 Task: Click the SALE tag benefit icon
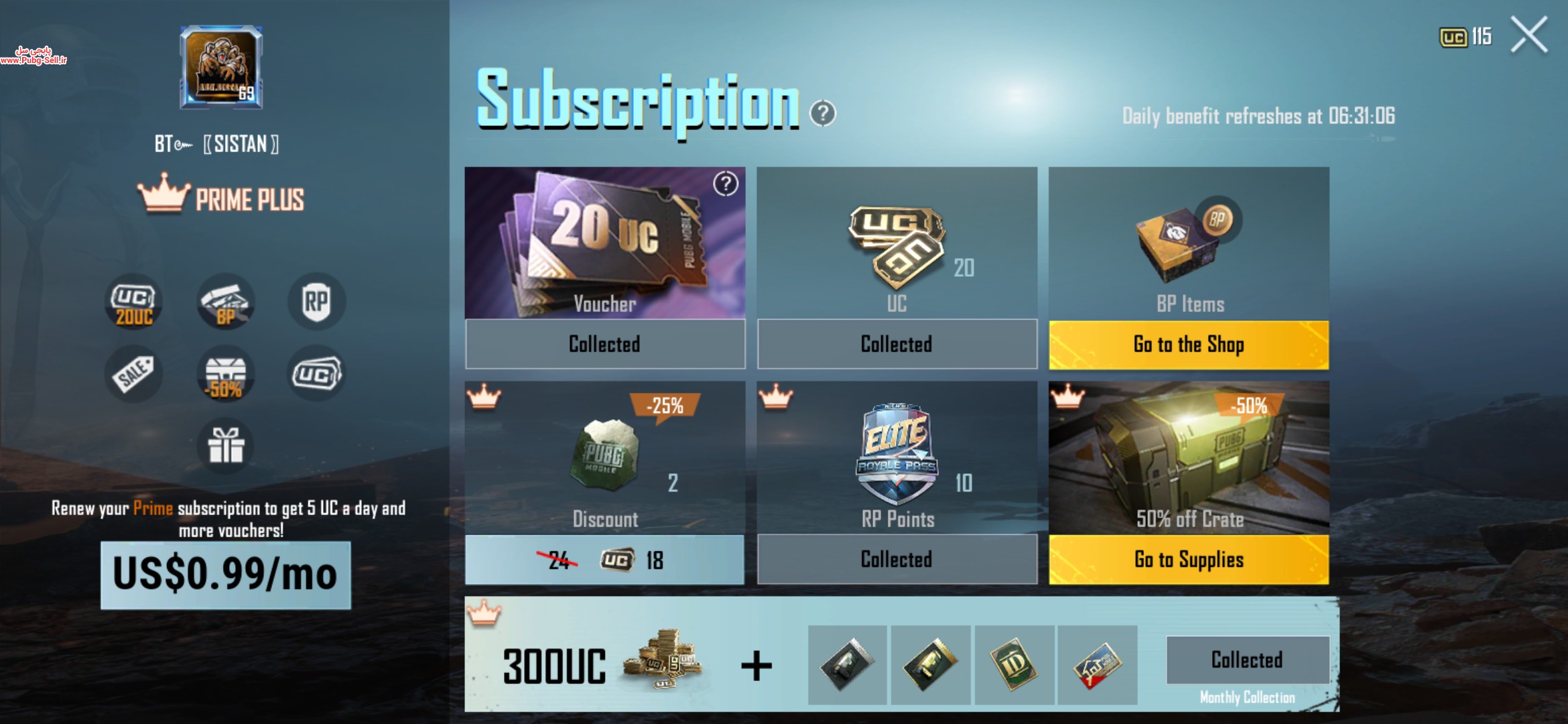(133, 373)
